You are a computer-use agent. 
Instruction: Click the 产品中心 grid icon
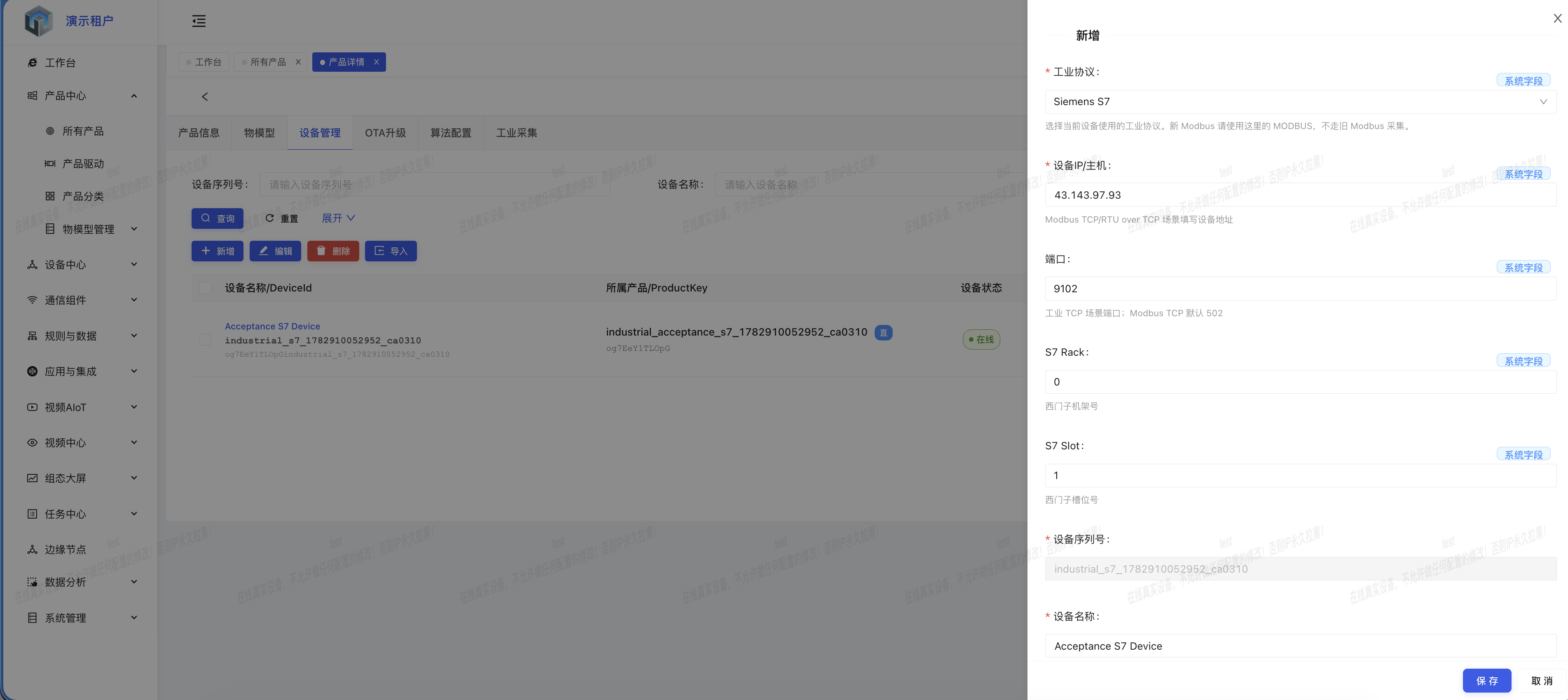point(32,96)
